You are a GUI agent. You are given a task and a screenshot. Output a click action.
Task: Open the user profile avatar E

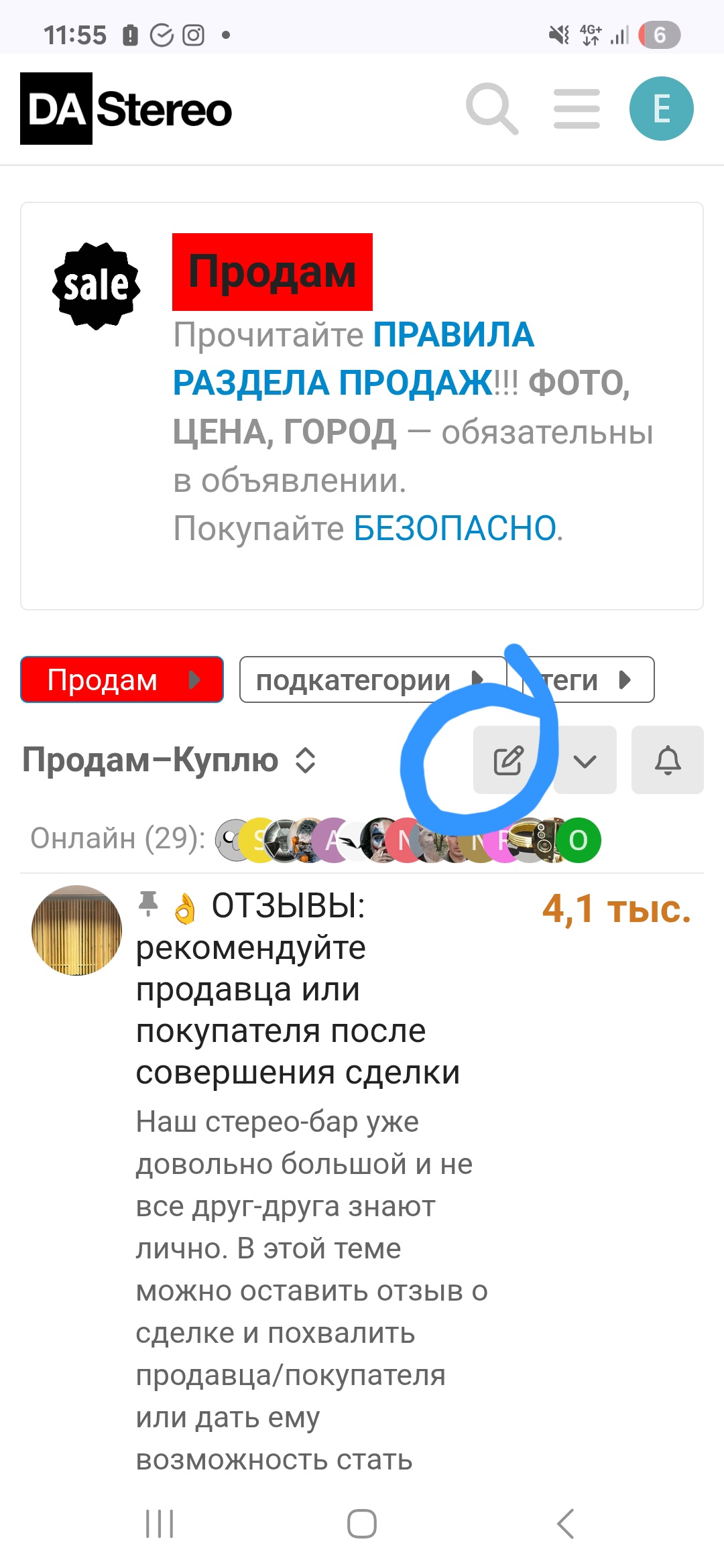pos(662,109)
